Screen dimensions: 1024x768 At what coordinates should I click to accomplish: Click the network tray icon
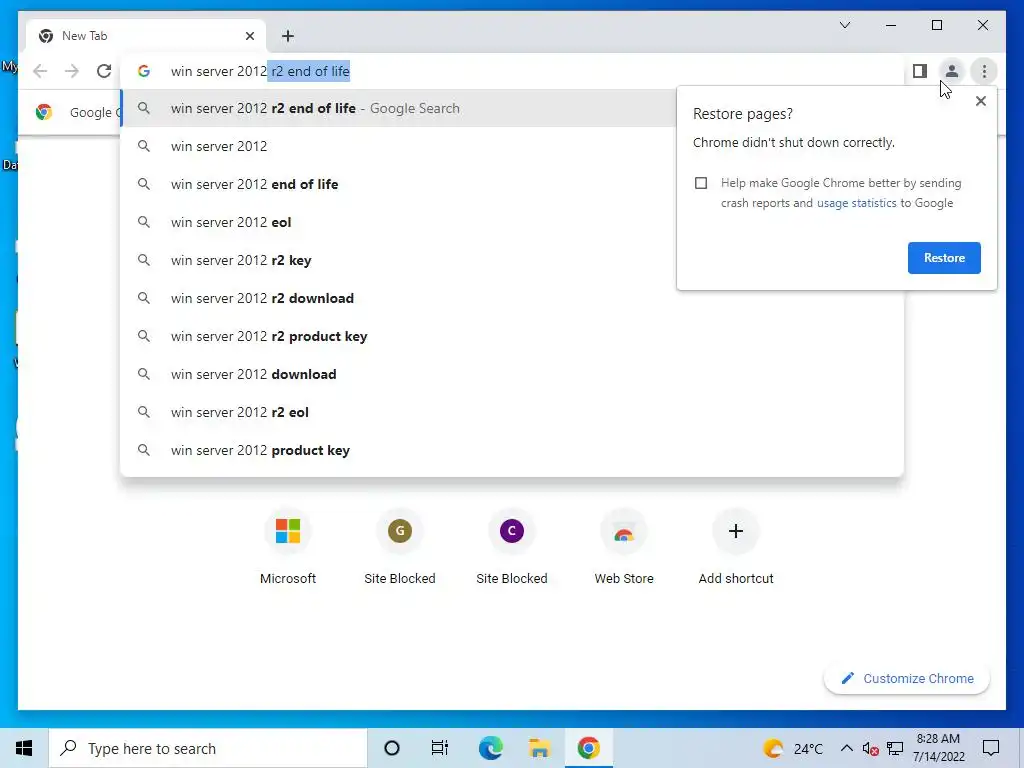[x=895, y=748]
